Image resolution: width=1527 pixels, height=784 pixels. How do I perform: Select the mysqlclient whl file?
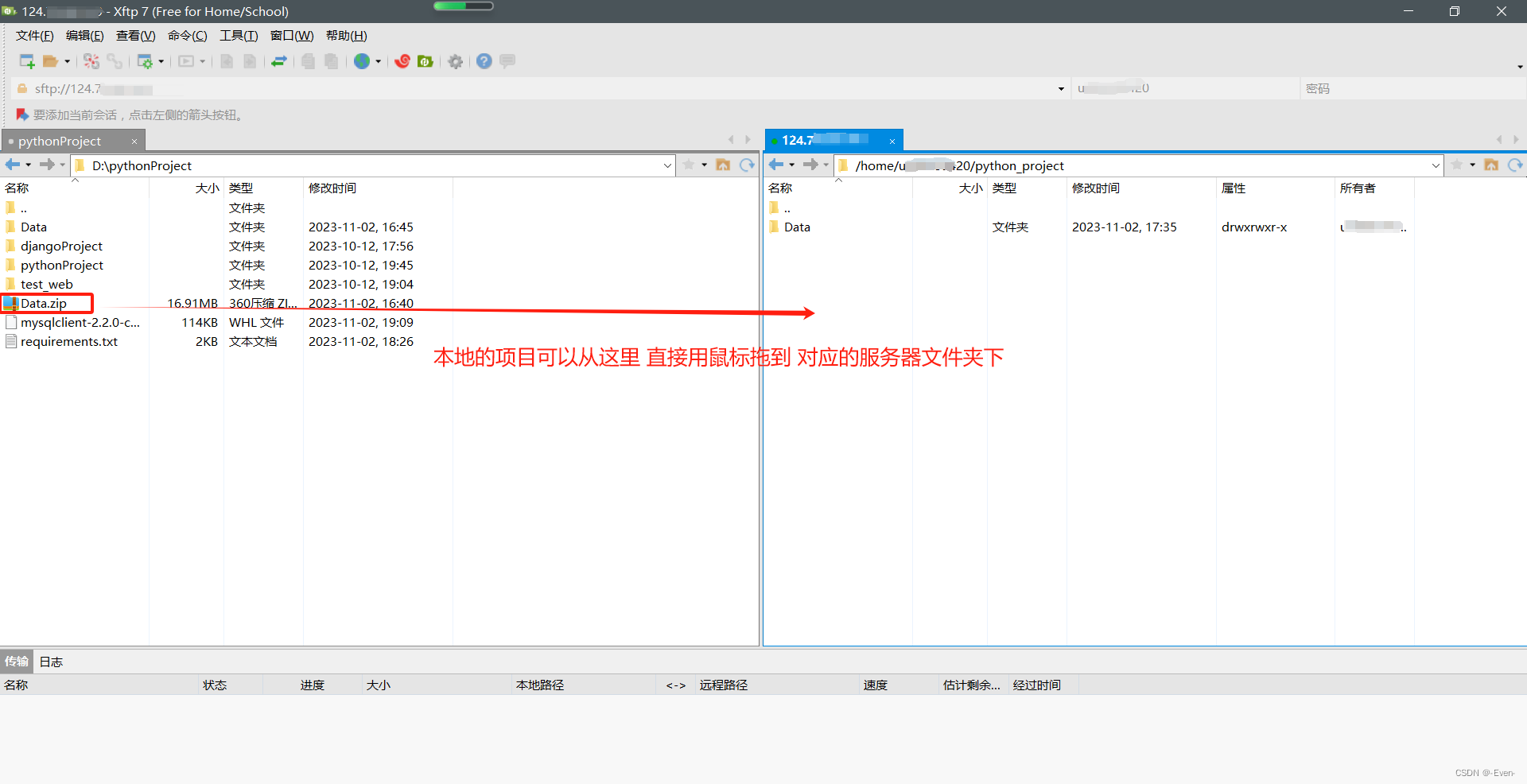(x=80, y=322)
